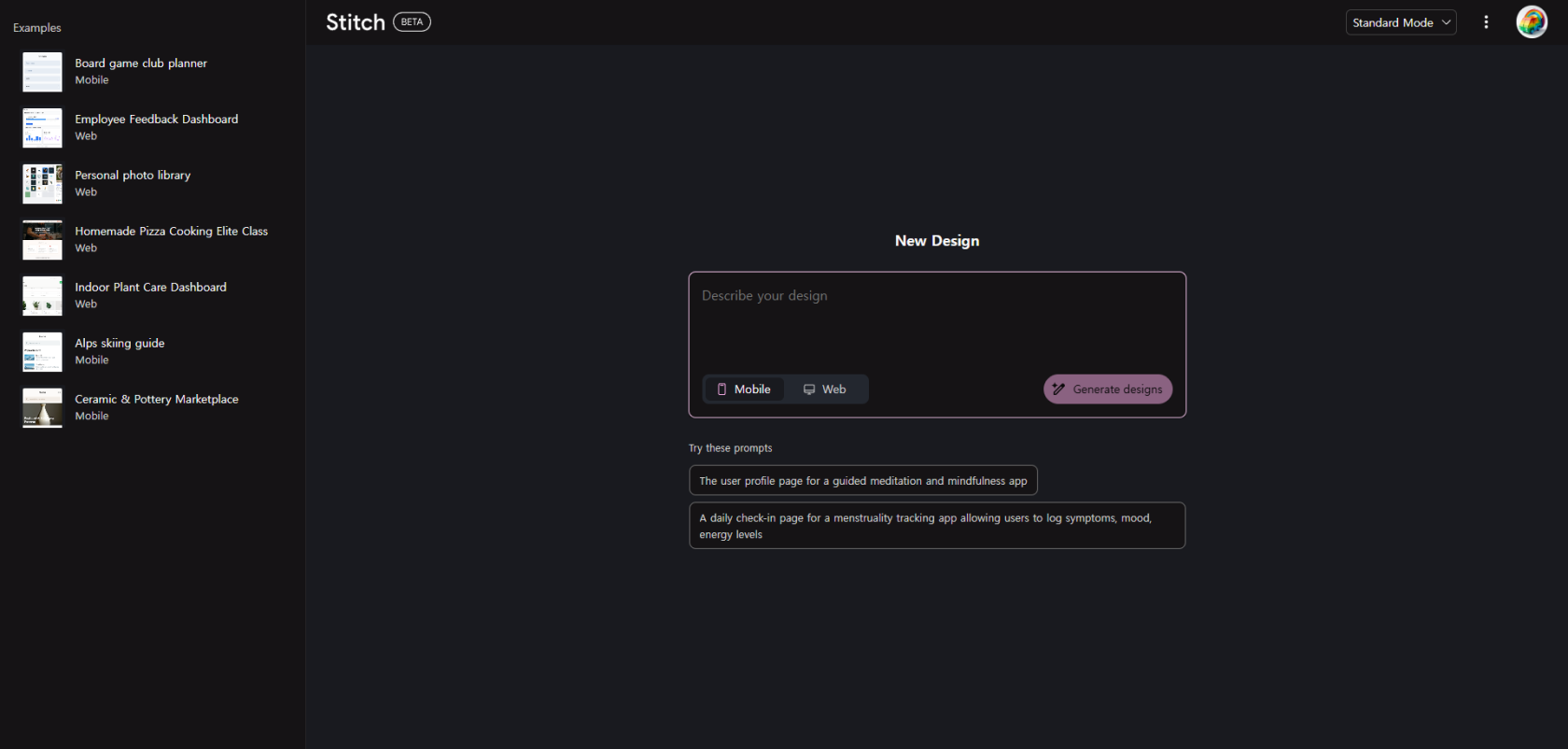Click the chevron beside Standard Mode
The height and width of the screenshot is (749, 1568).
(x=1446, y=22)
